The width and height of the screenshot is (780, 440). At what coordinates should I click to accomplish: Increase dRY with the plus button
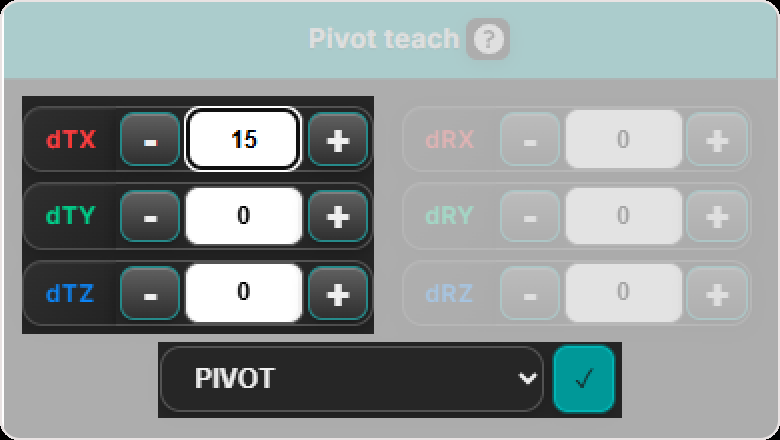717,216
